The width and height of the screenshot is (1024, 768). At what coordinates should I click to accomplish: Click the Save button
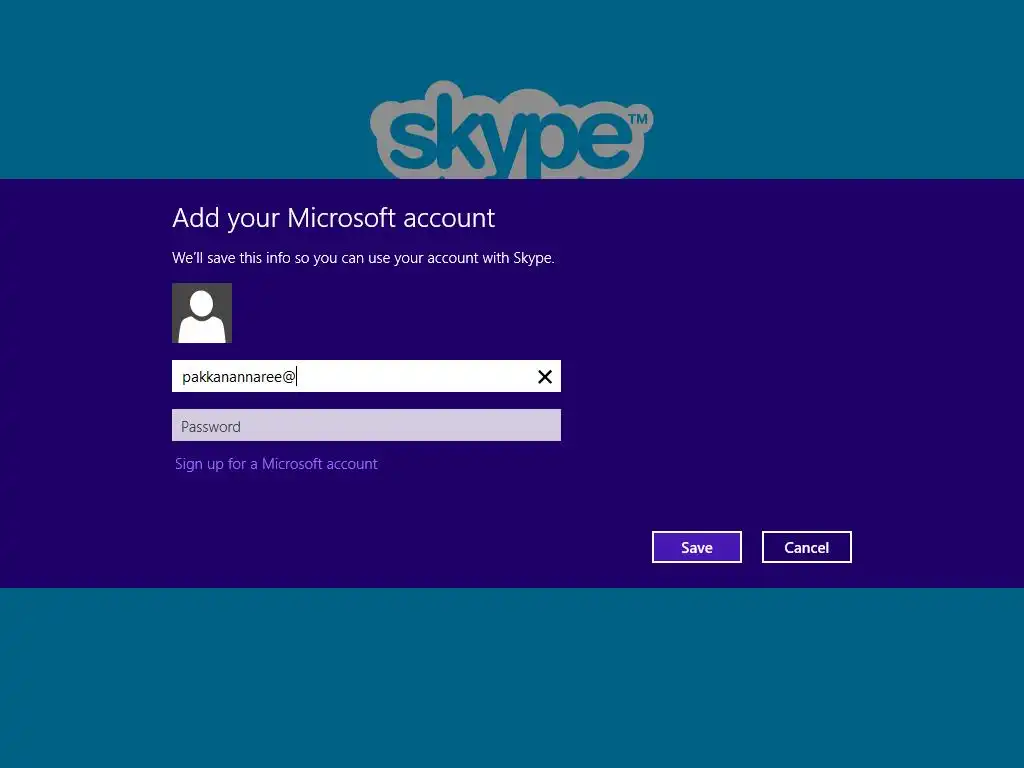(x=697, y=547)
